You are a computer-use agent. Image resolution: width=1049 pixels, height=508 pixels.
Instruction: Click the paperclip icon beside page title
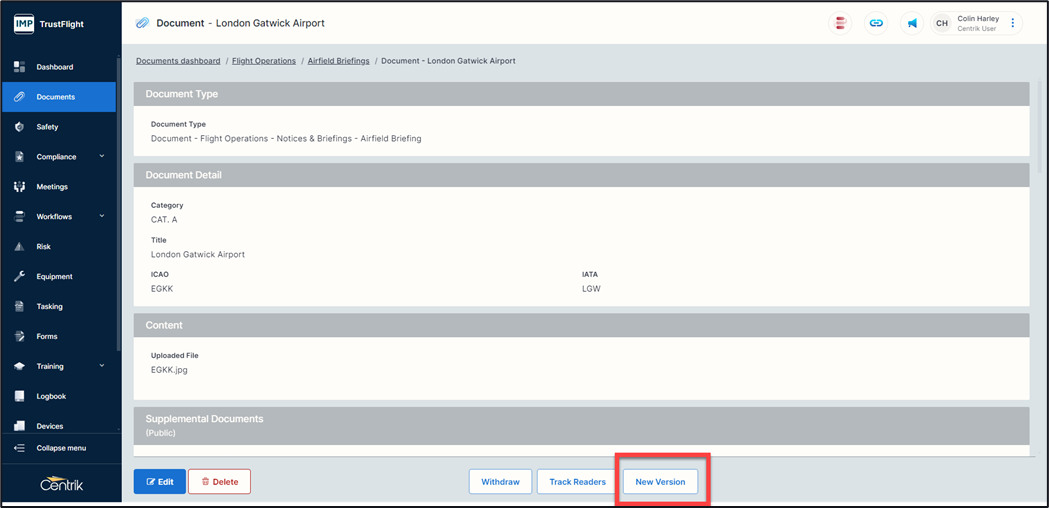pos(142,23)
